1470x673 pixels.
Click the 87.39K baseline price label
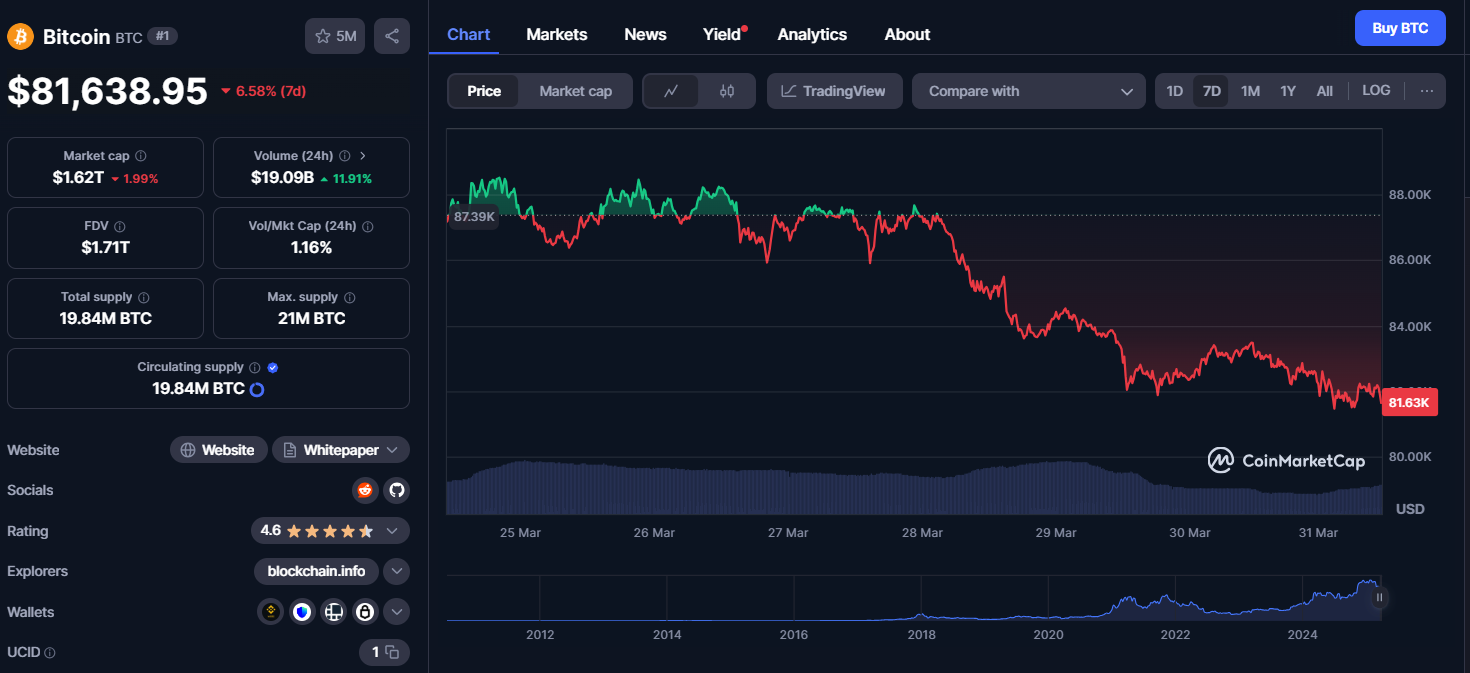click(473, 216)
